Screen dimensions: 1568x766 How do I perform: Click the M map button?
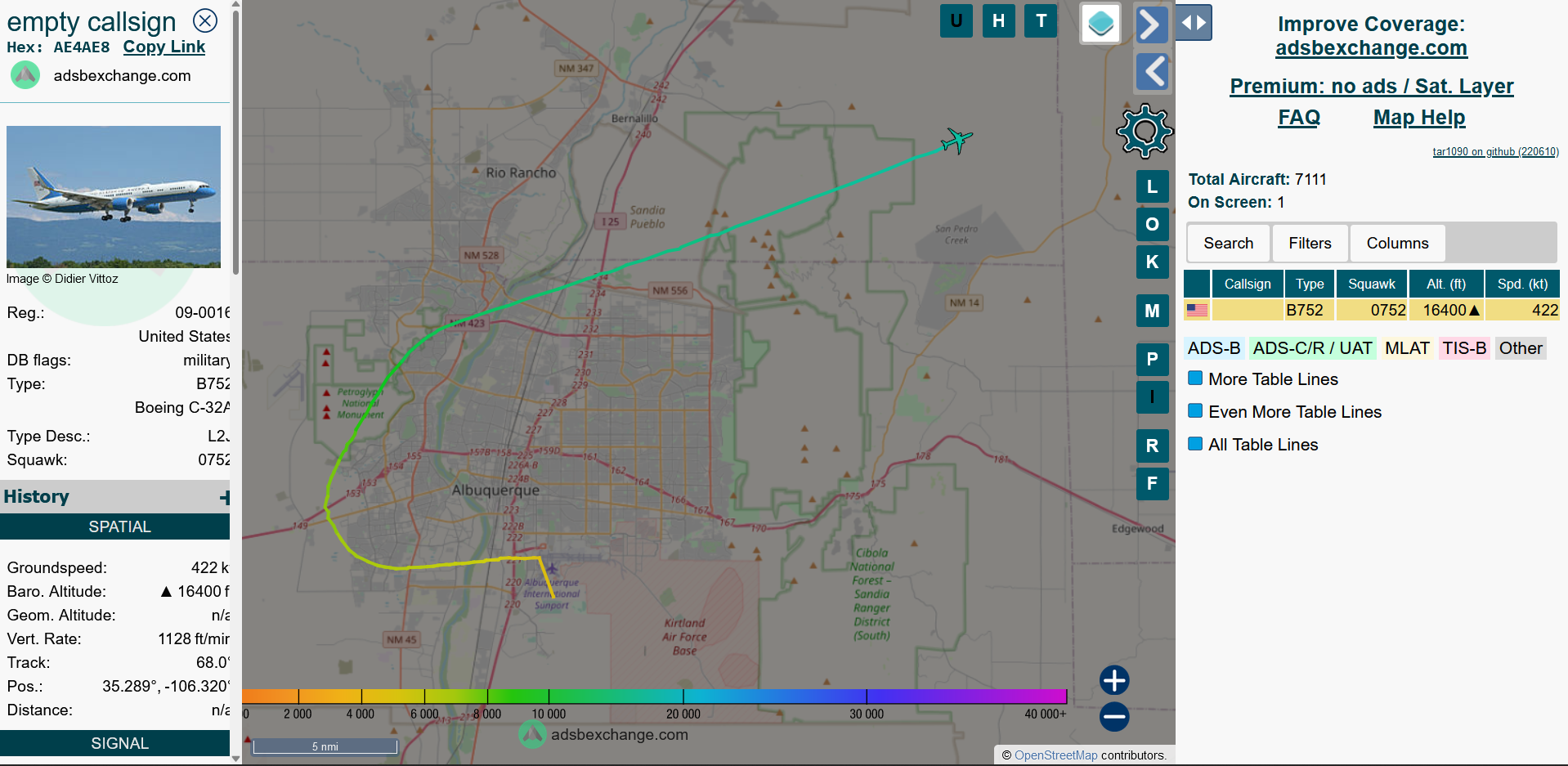click(x=1152, y=311)
